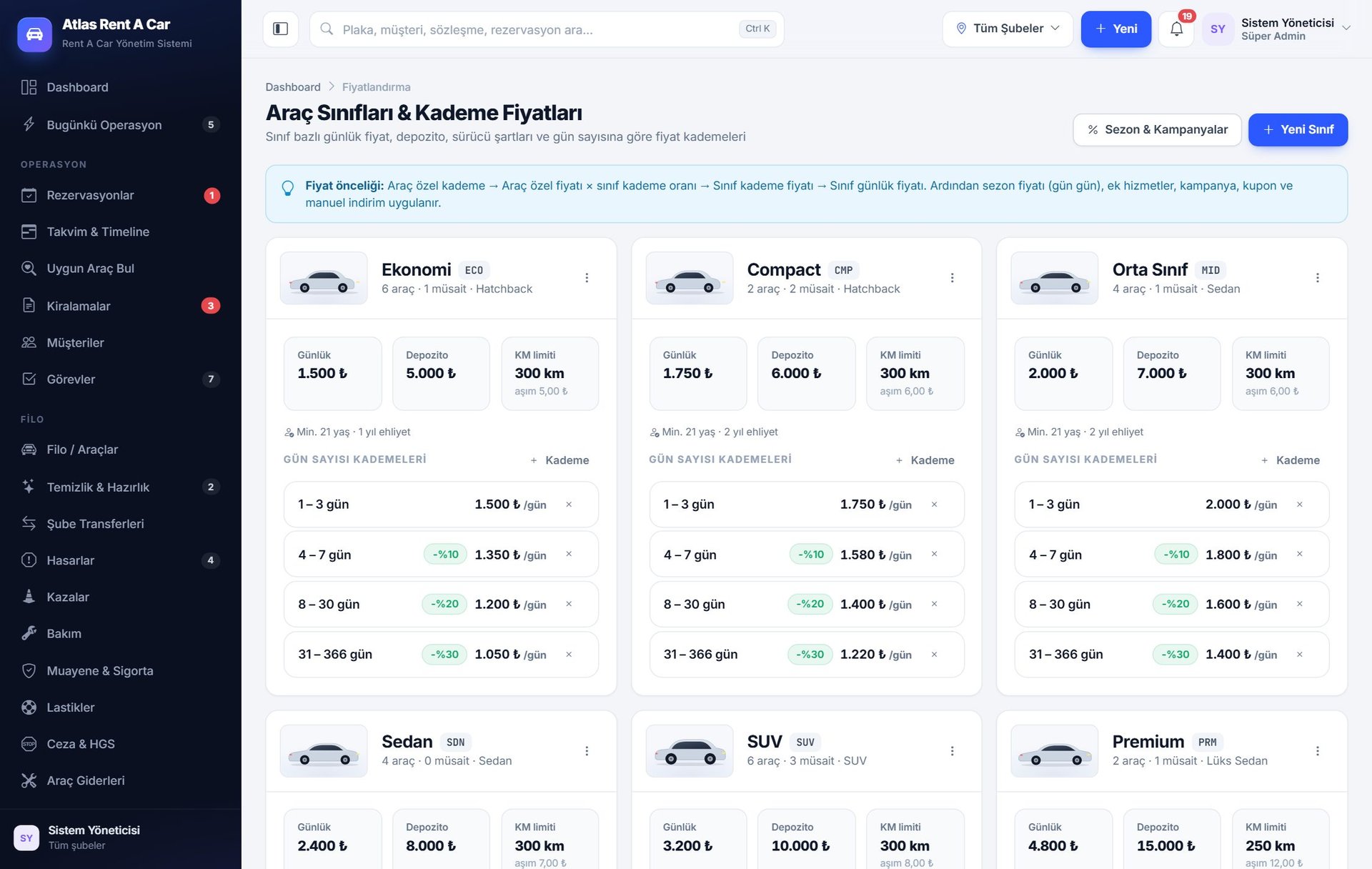Navigate to Şube Transferleri
Screen dimensions: 1372x869
[x=120, y=524]
